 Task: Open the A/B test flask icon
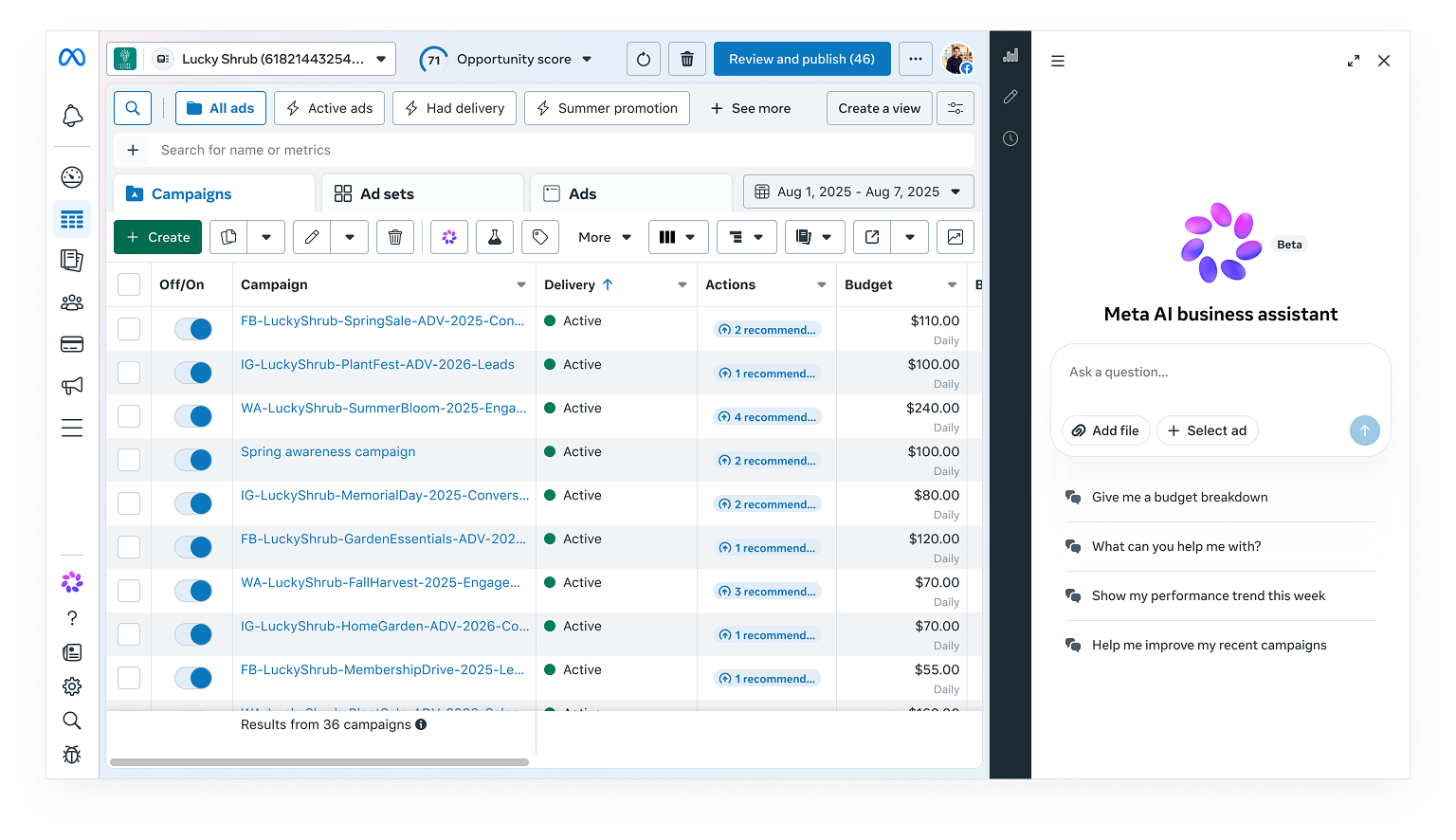(x=495, y=237)
